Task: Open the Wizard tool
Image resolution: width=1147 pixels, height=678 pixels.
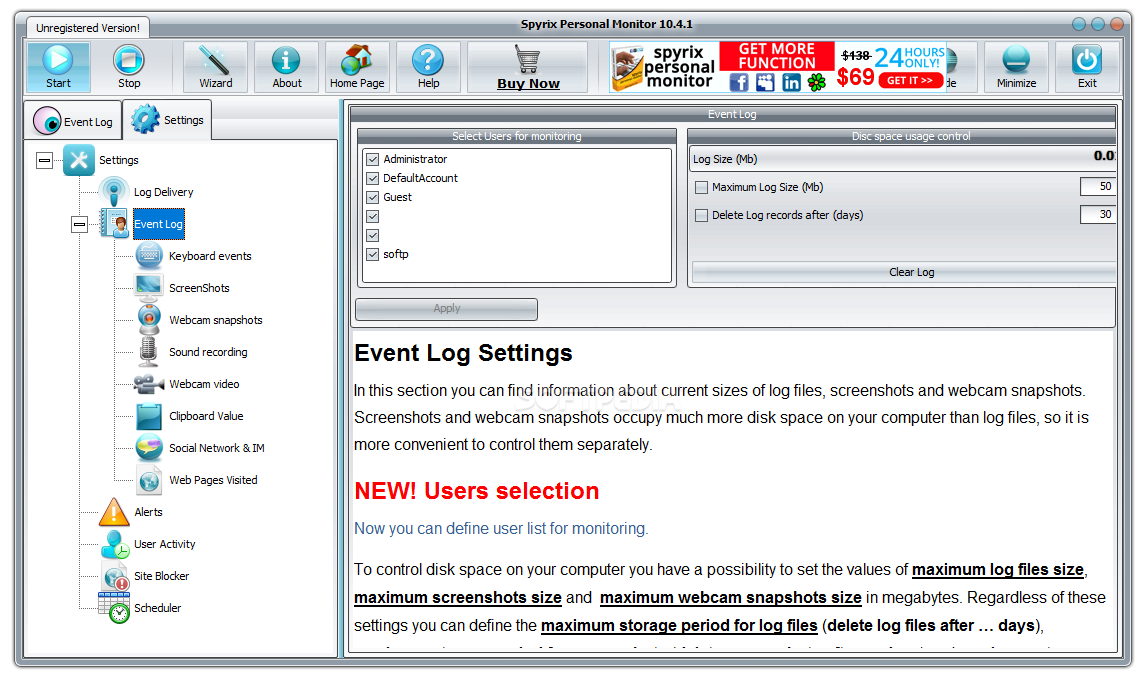Action: [x=215, y=67]
